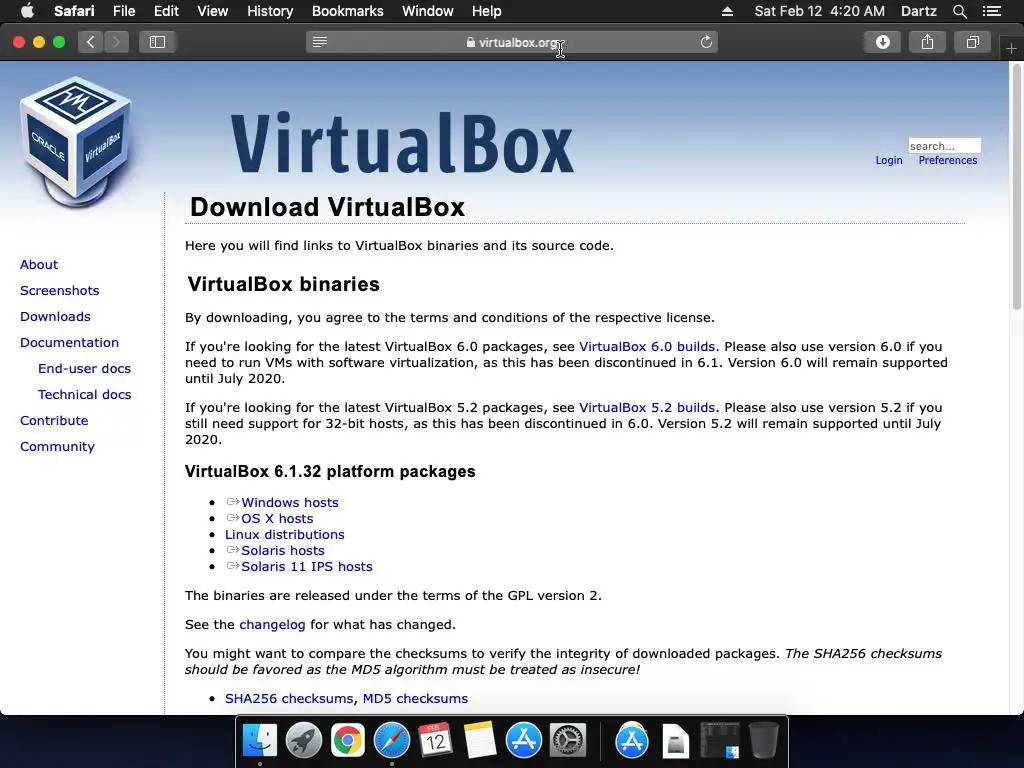Click the date and time in menu bar

pos(820,11)
